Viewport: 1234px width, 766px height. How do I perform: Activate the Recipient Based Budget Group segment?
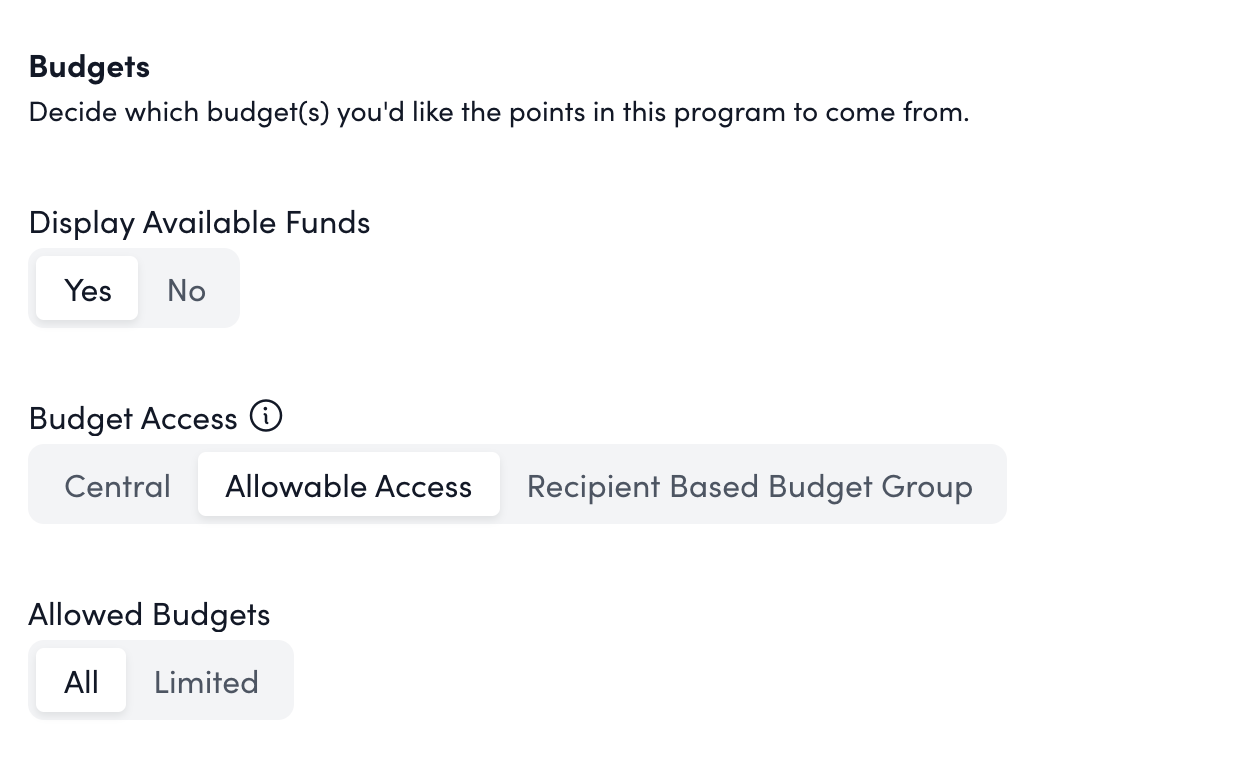point(749,485)
